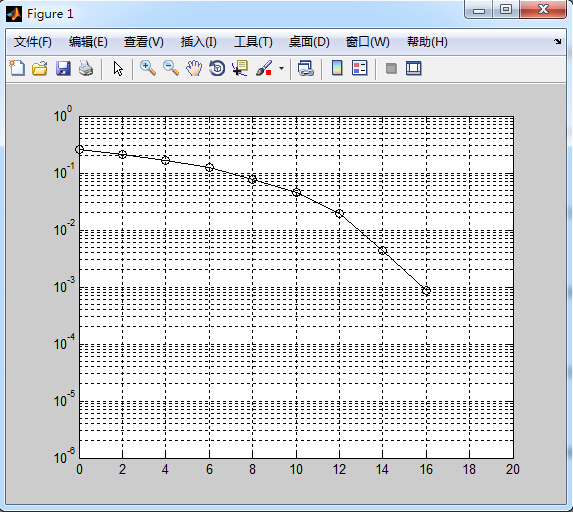The image size is (573, 512).
Task: Expand the Brush color dropdown arrow
Action: click(281, 68)
